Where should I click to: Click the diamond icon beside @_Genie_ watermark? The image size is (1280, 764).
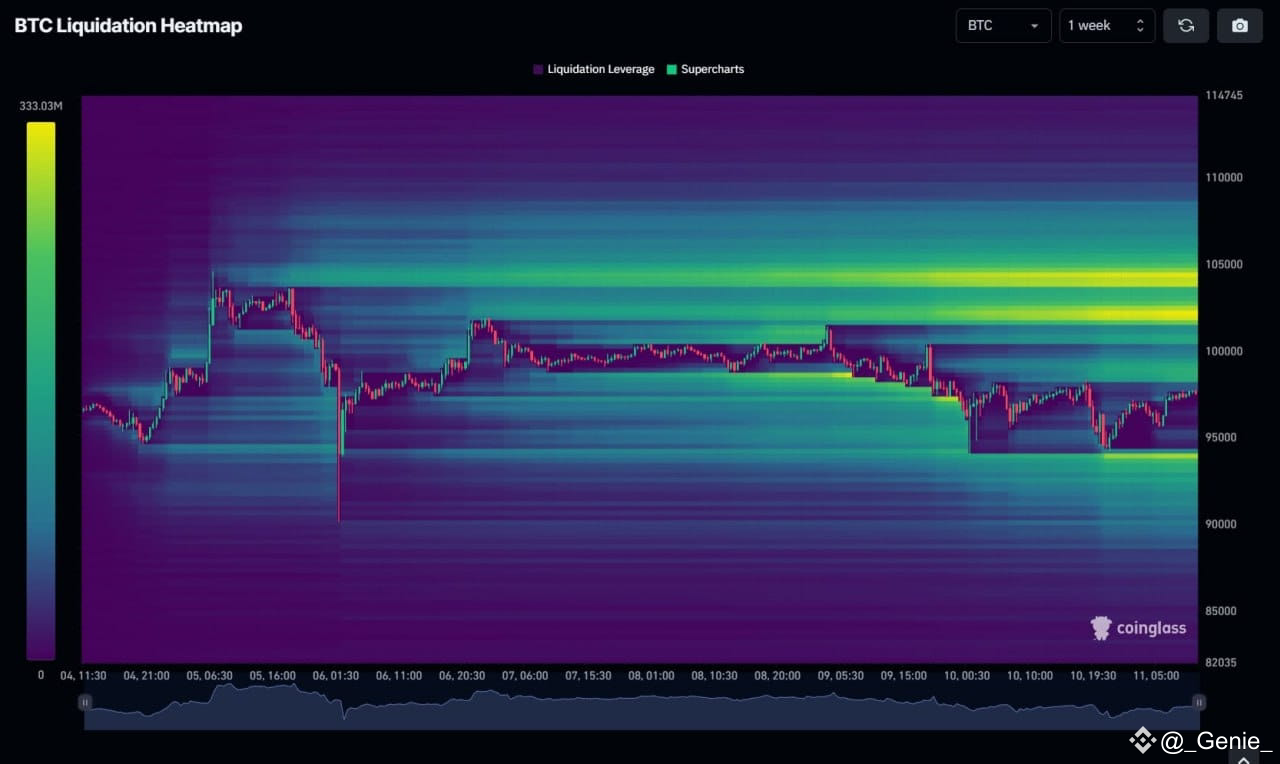(x=1141, y=741)
